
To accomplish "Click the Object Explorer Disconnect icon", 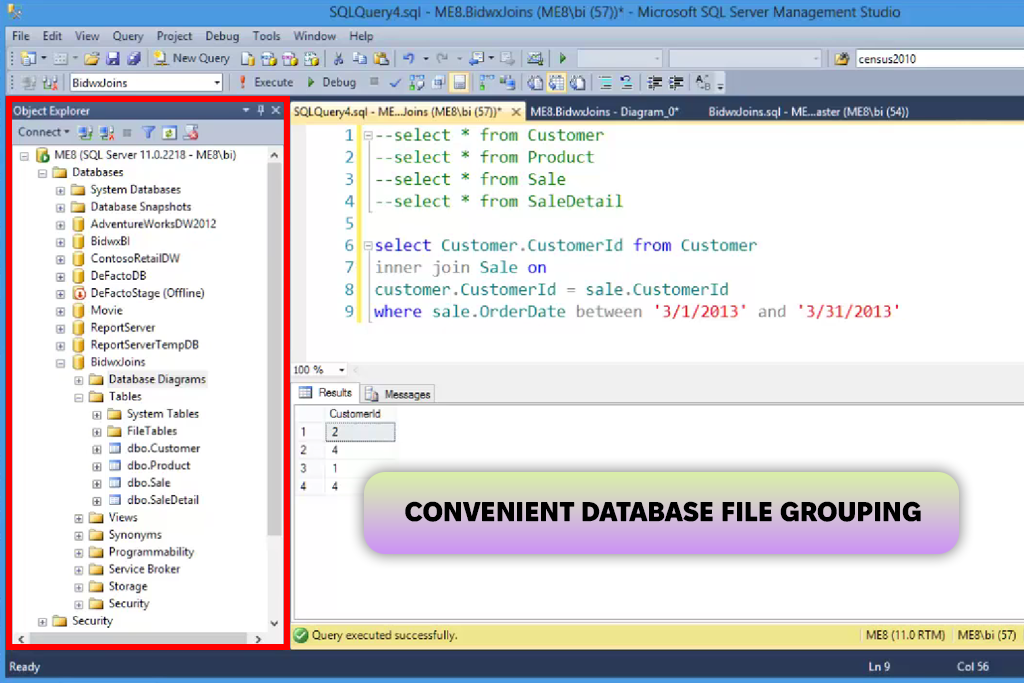I will click(106, 133).
